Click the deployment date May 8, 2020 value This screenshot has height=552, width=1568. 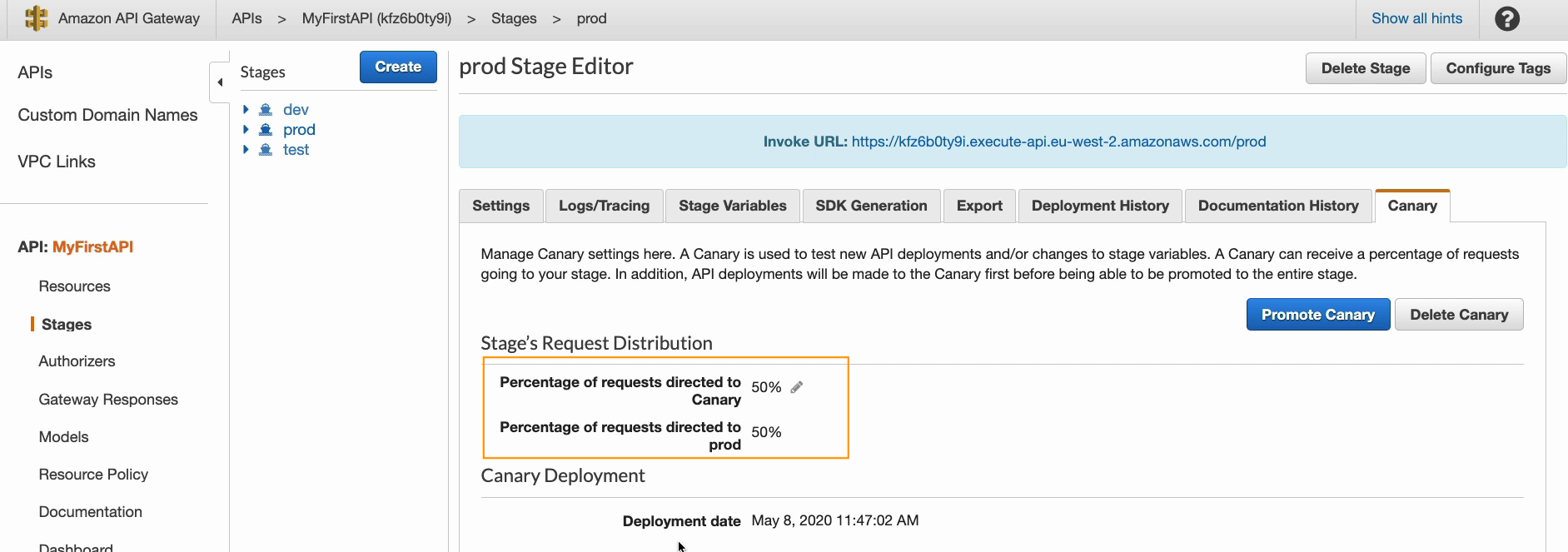(835, 520)
